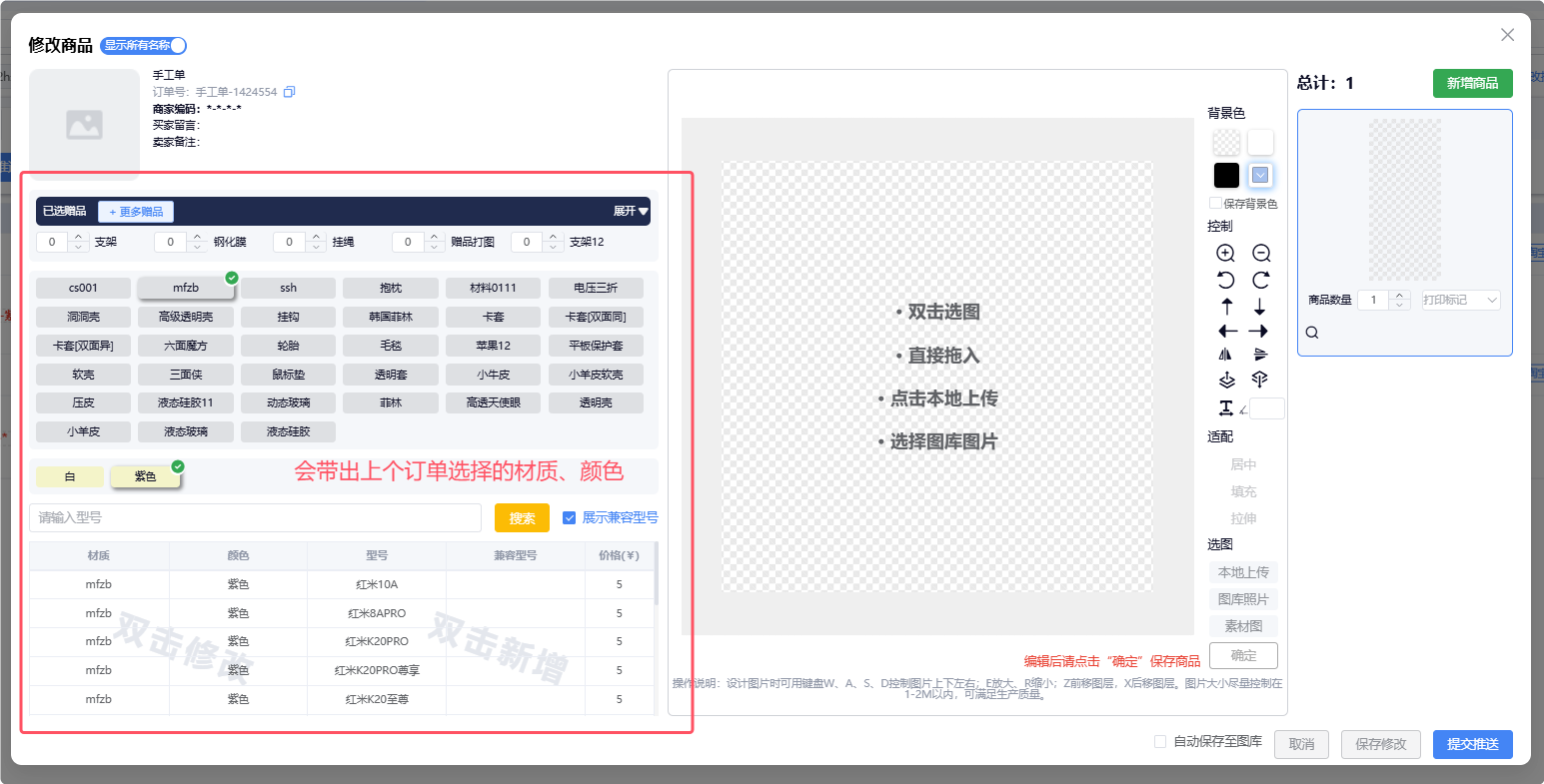
Task: Open 图库照片 image source
Action: coord(1243,599)
